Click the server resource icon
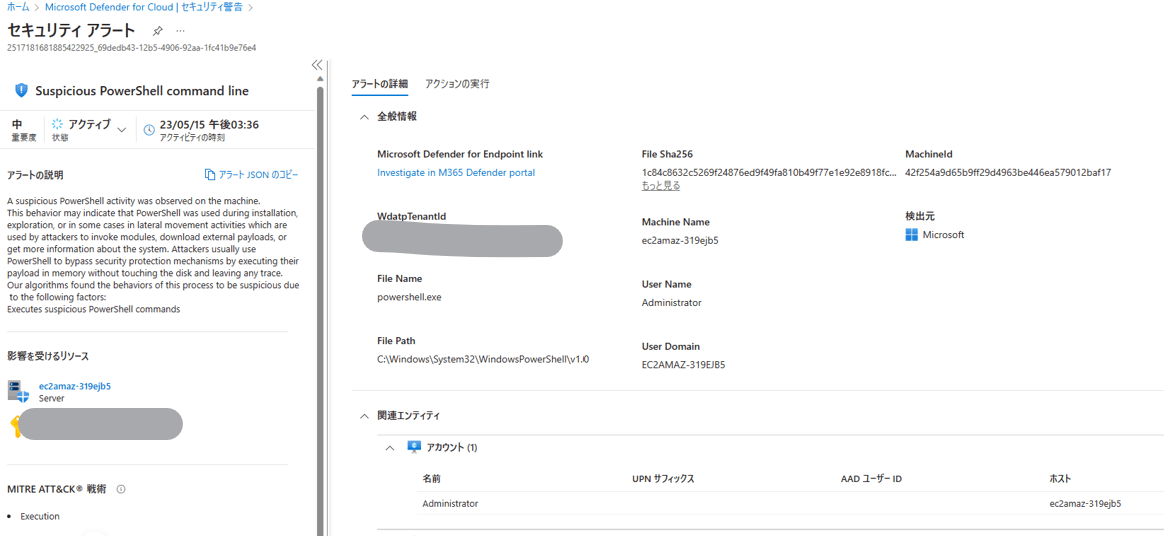The image size is (1164, 536). [x=19, y=391]
